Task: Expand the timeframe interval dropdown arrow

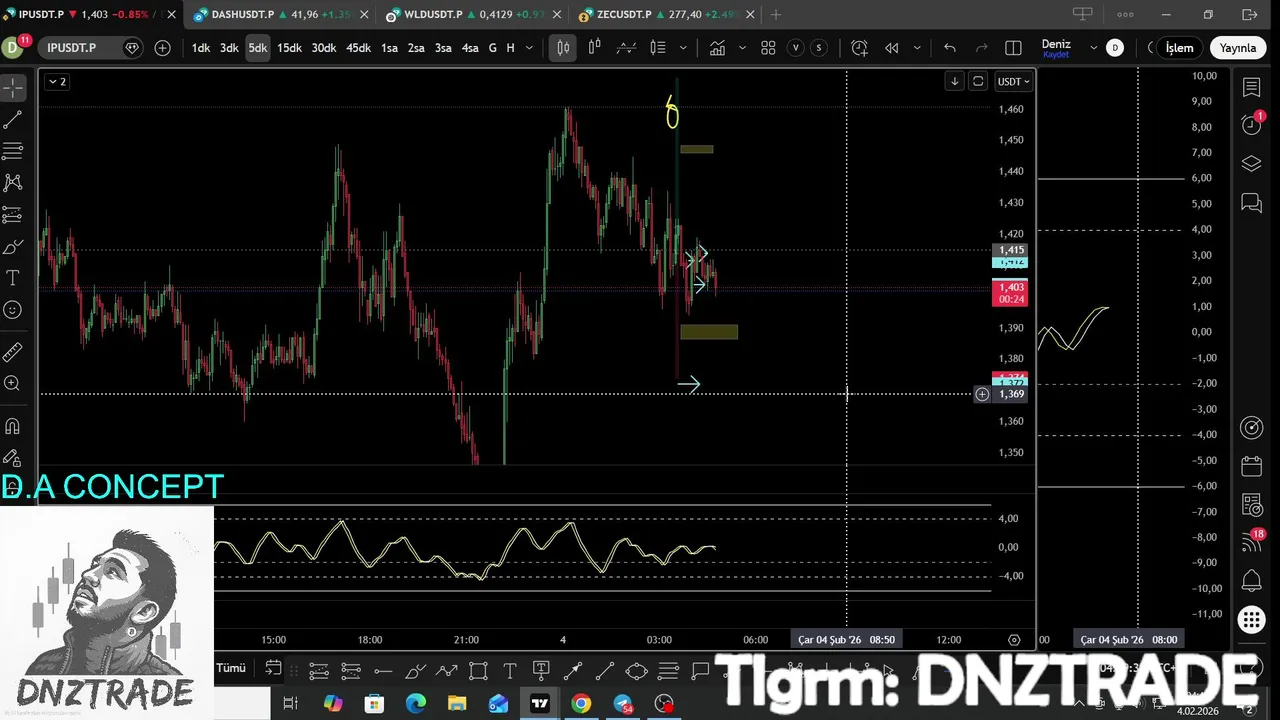Action: 530,48
